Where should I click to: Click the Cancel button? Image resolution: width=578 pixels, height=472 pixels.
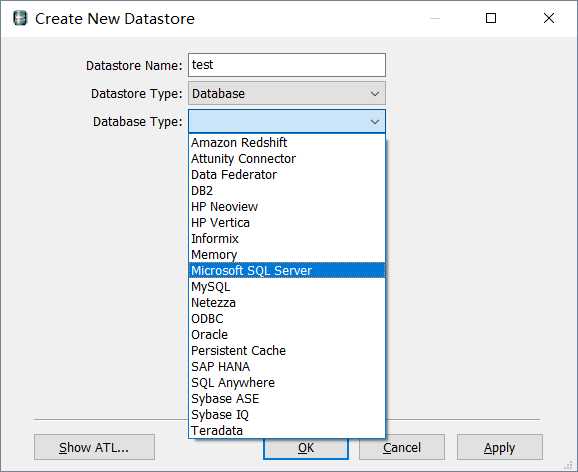point(402,447)
